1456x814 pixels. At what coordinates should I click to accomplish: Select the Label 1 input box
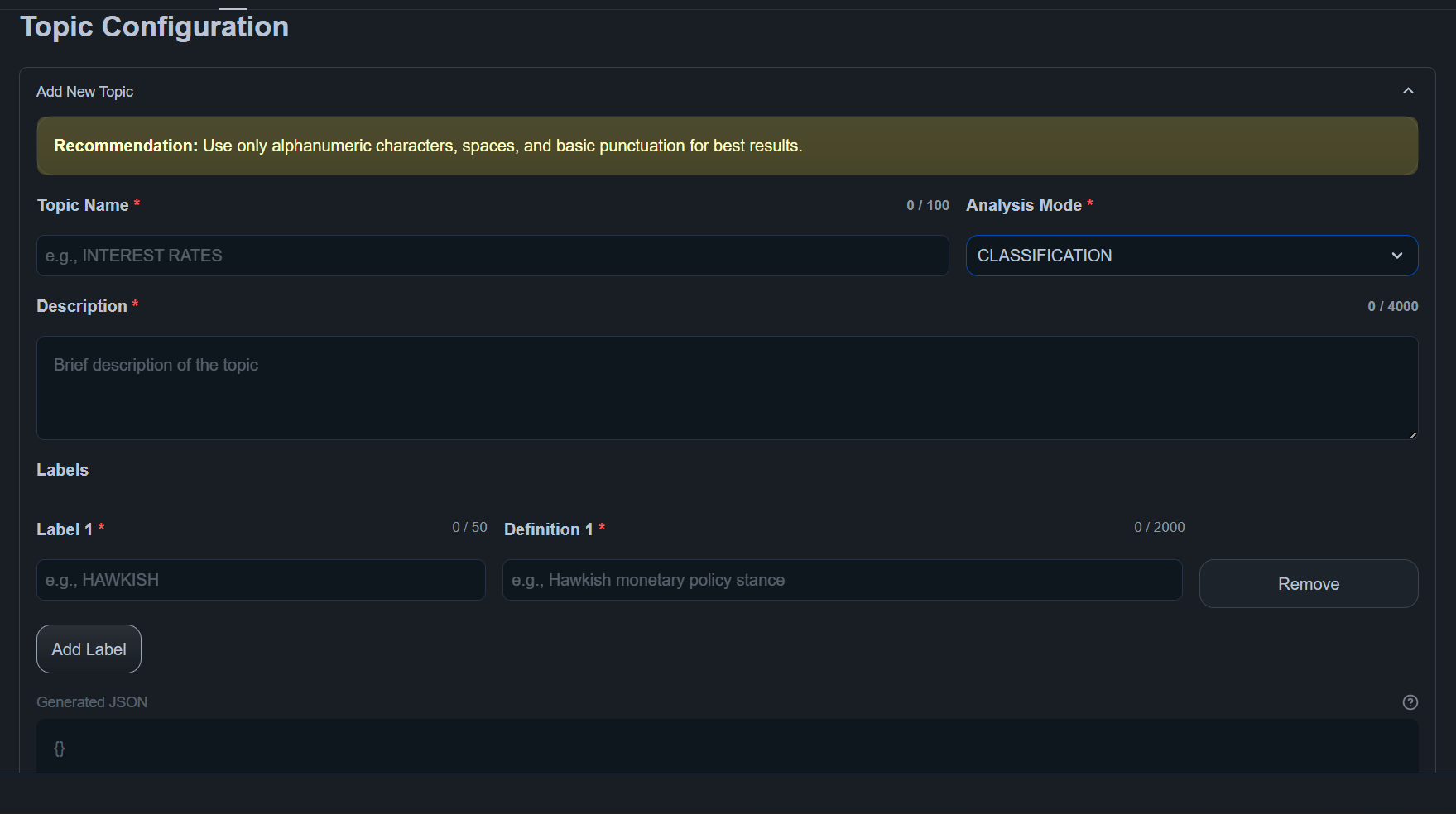point(261,580)
